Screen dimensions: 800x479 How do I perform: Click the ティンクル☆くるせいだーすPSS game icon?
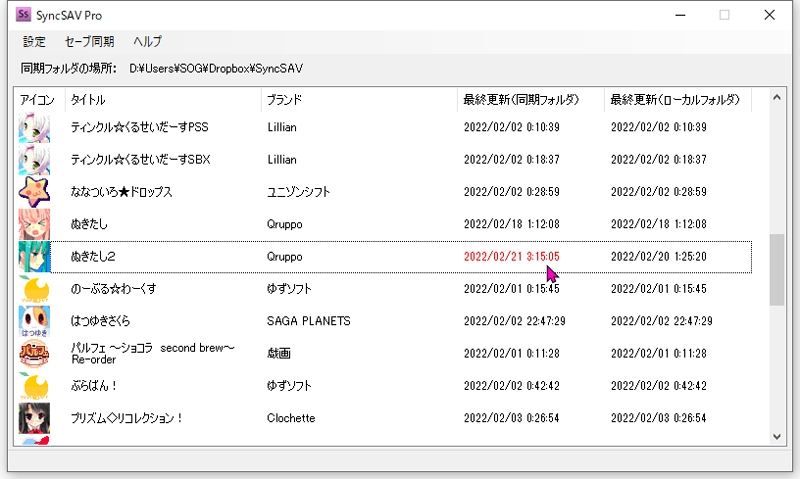coord(34,128)
